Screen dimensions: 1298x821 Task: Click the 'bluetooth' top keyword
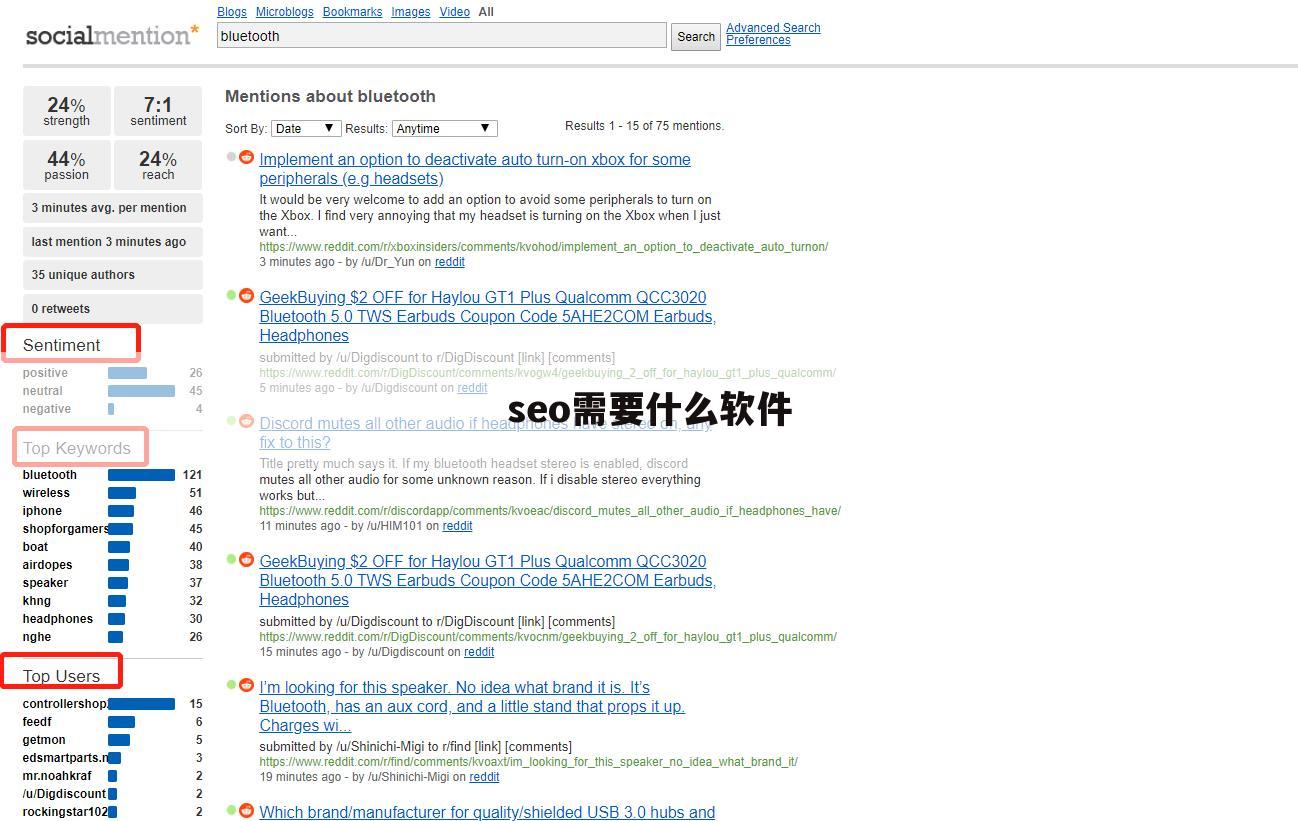coord(49,475)
